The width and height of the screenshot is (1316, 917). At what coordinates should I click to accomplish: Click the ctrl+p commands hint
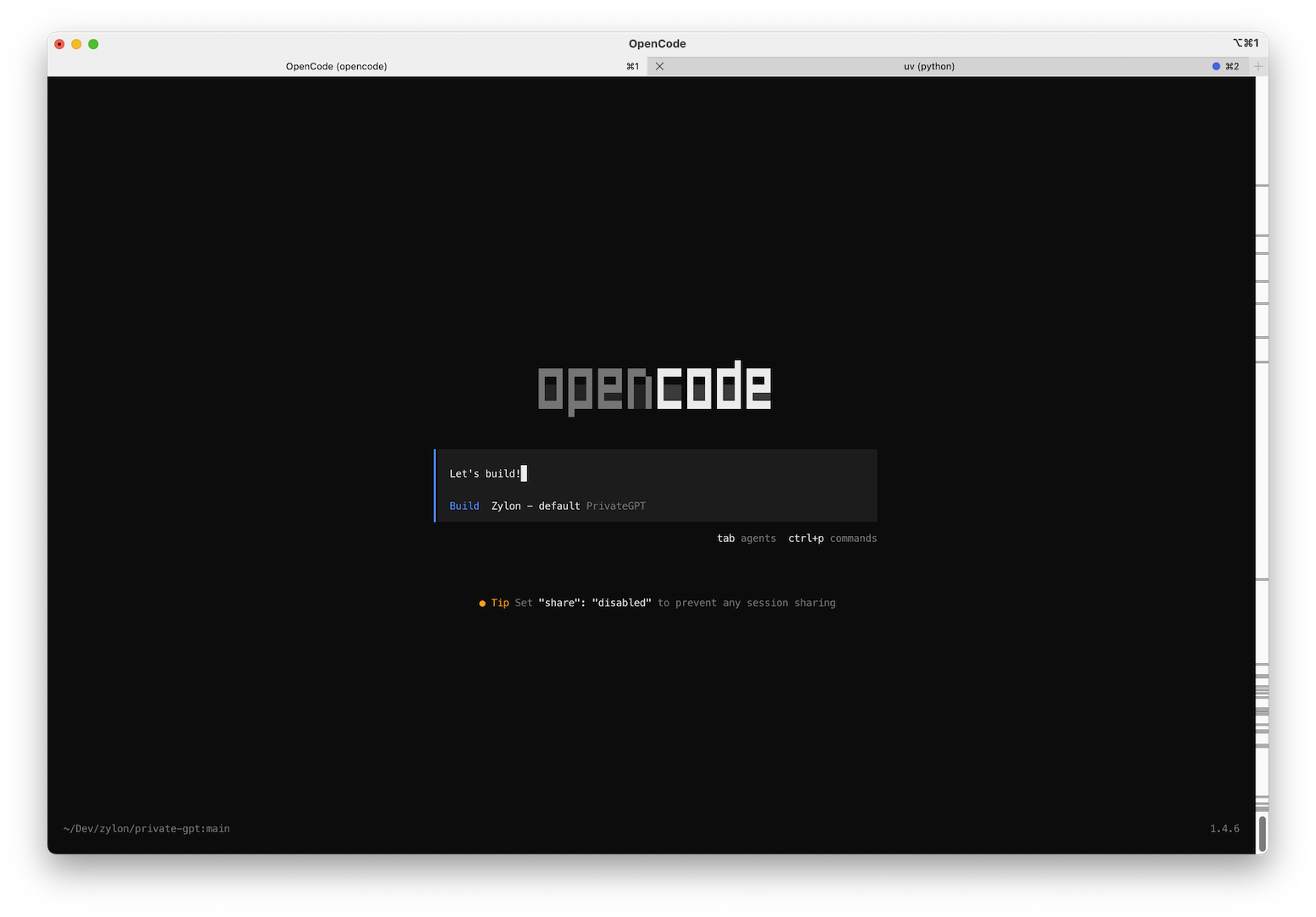coord(833,539)
